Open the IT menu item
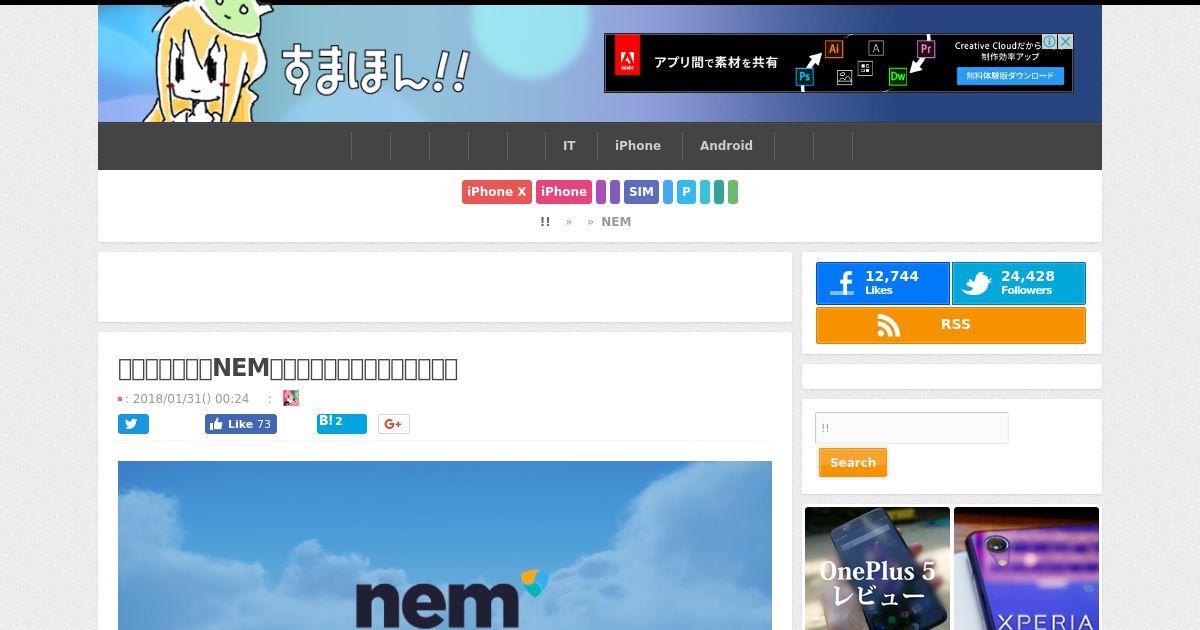 coord(569,146)
